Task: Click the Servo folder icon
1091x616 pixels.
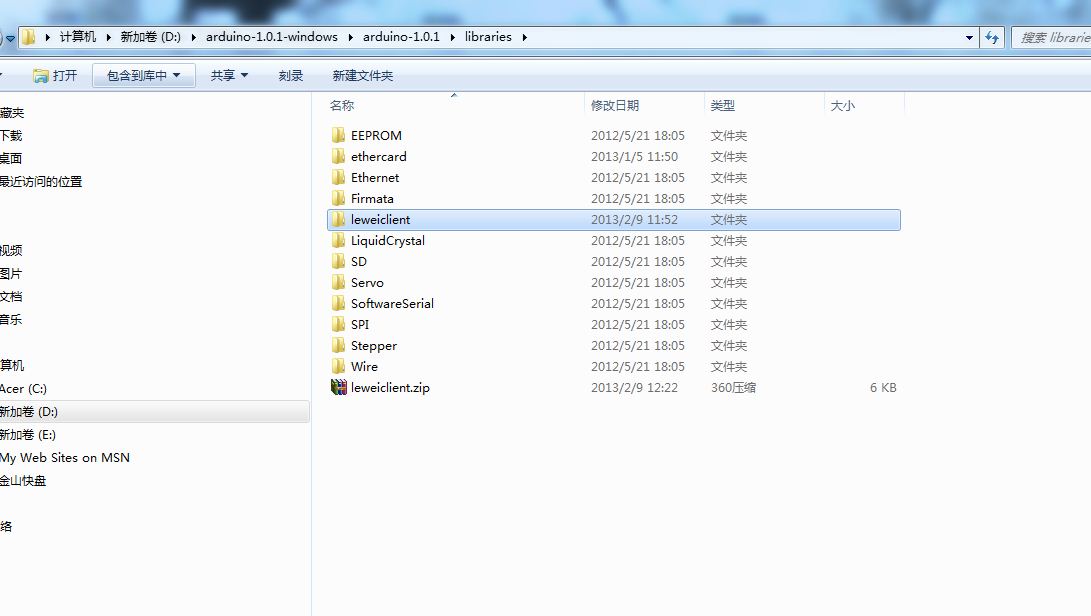Action: click(338, 282)
